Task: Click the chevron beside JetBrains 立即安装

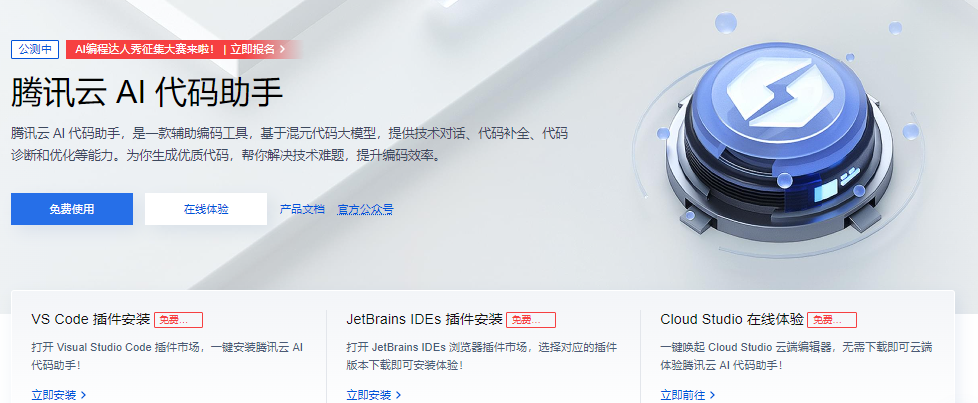Action: 399,395
